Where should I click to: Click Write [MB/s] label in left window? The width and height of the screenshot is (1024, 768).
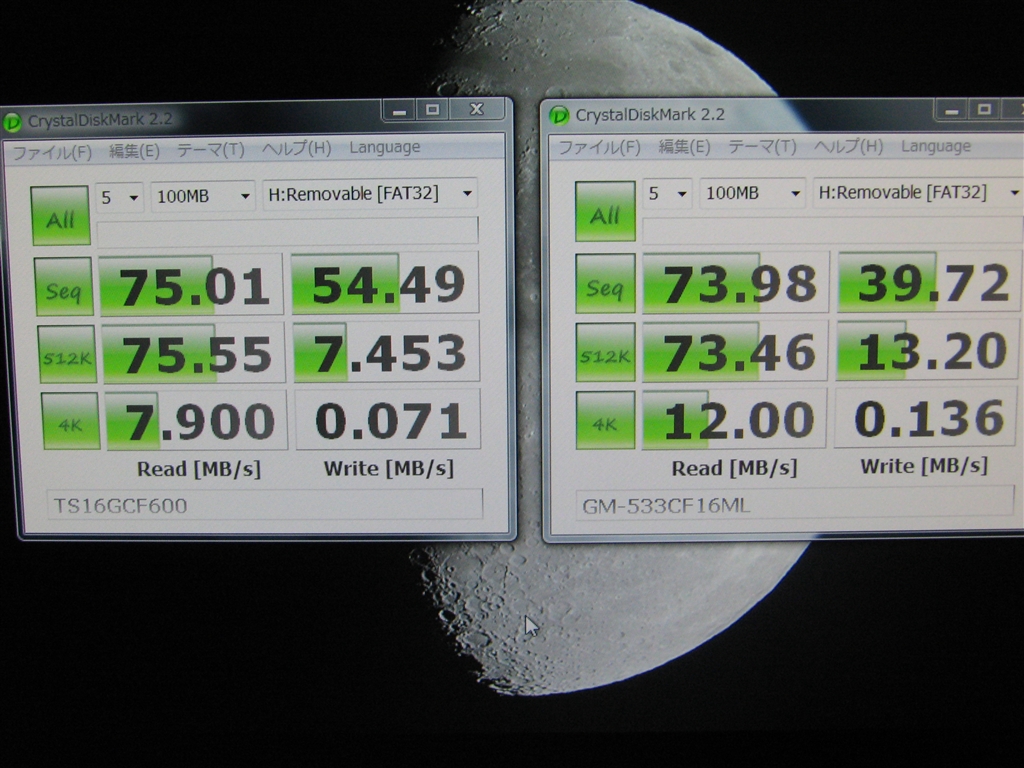click(389, 468)
